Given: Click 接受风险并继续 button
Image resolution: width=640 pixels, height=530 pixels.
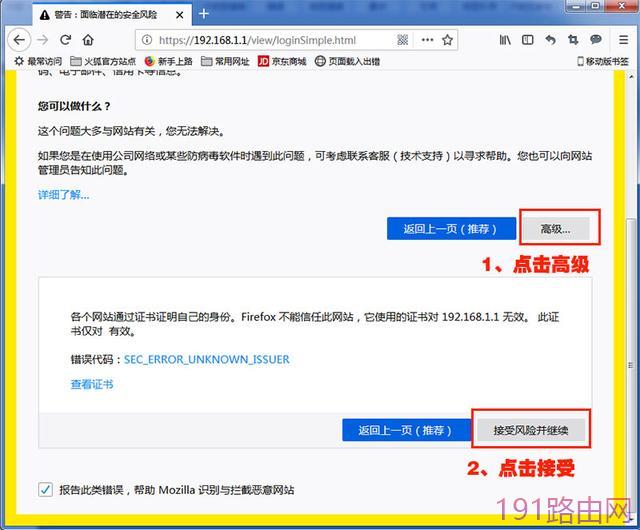Looking at the screenshot, I should tap(531, 430).
